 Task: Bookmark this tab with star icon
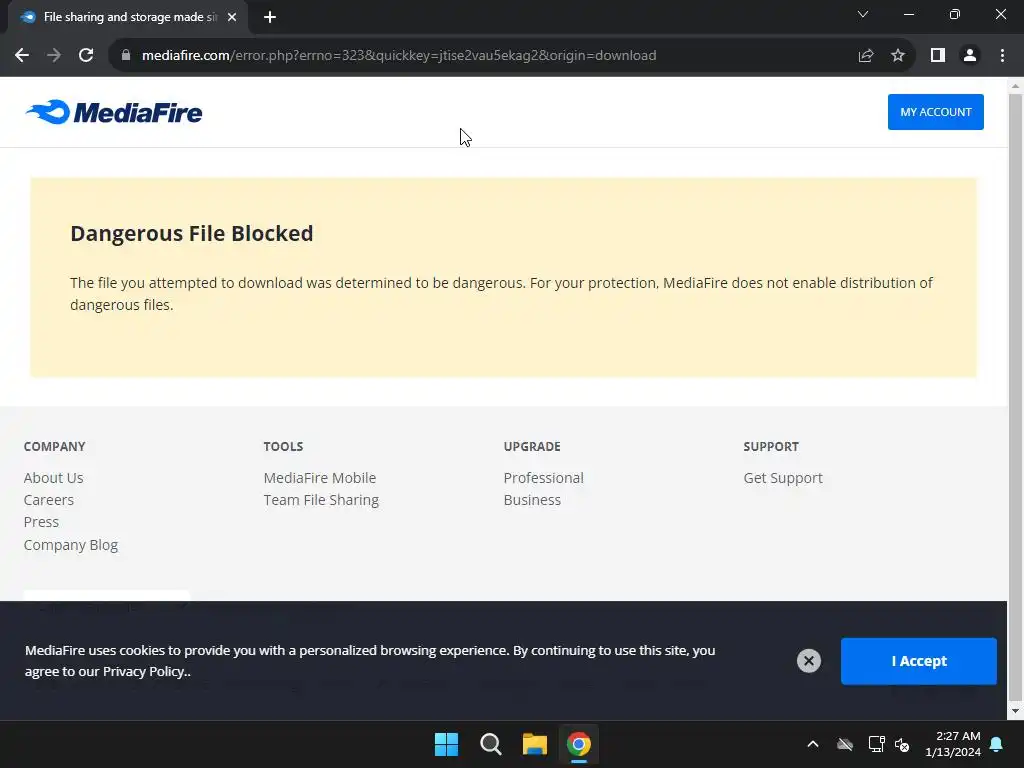(x=898, y=56)
